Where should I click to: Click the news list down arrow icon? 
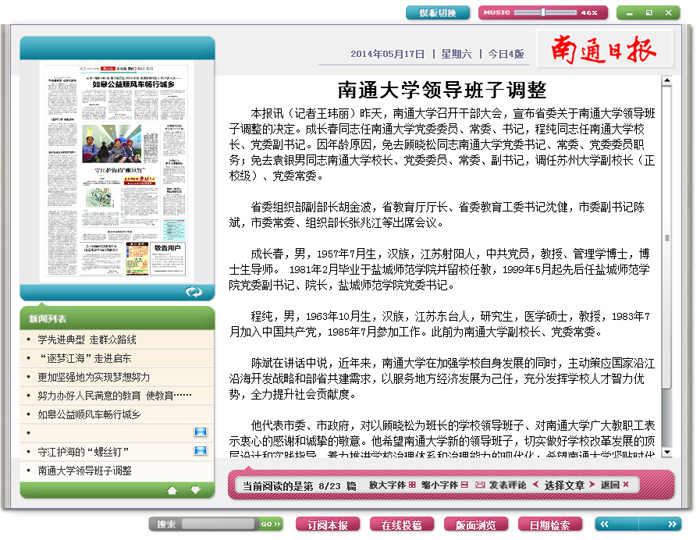[196, 490]
